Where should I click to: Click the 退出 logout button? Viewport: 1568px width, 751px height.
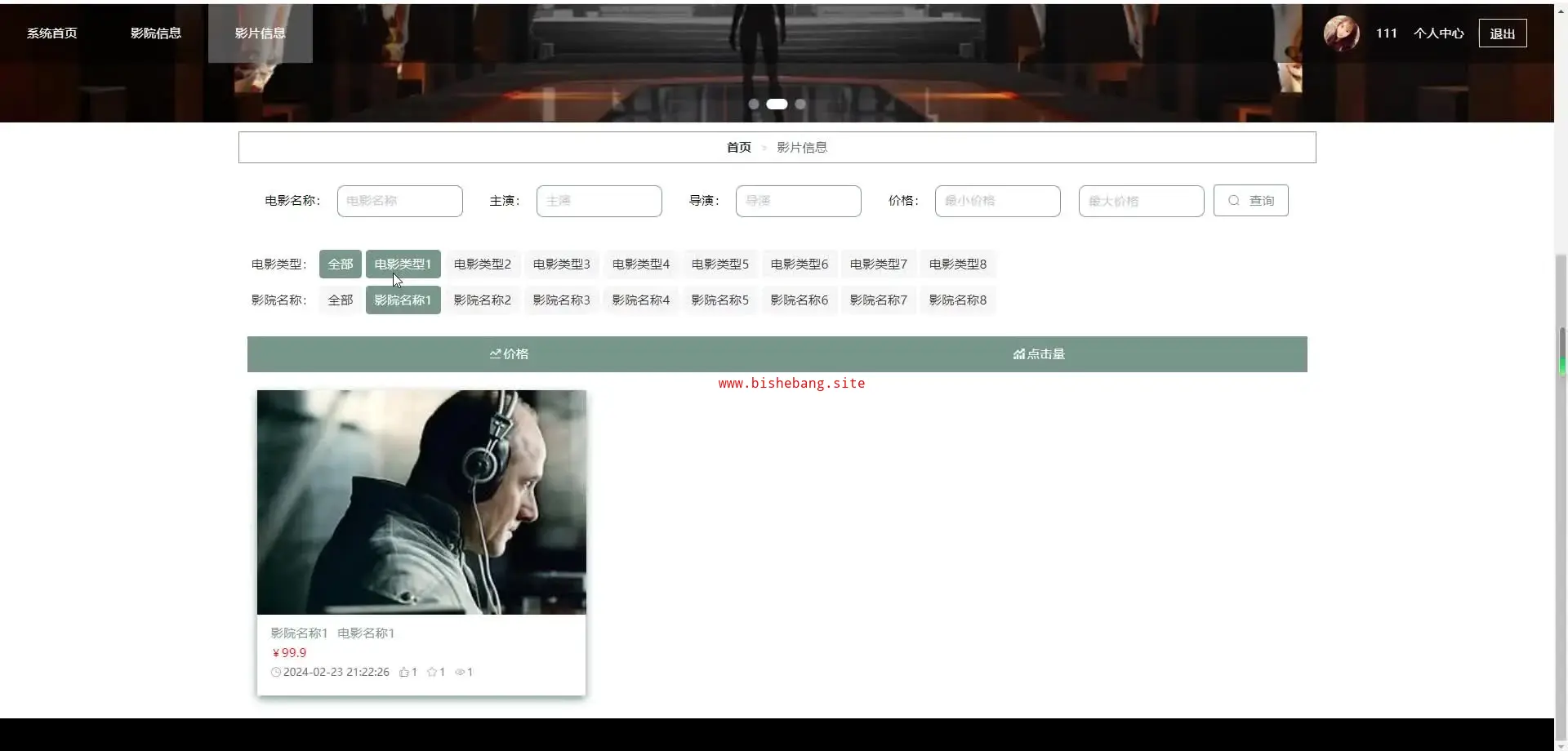(1502, 33)
